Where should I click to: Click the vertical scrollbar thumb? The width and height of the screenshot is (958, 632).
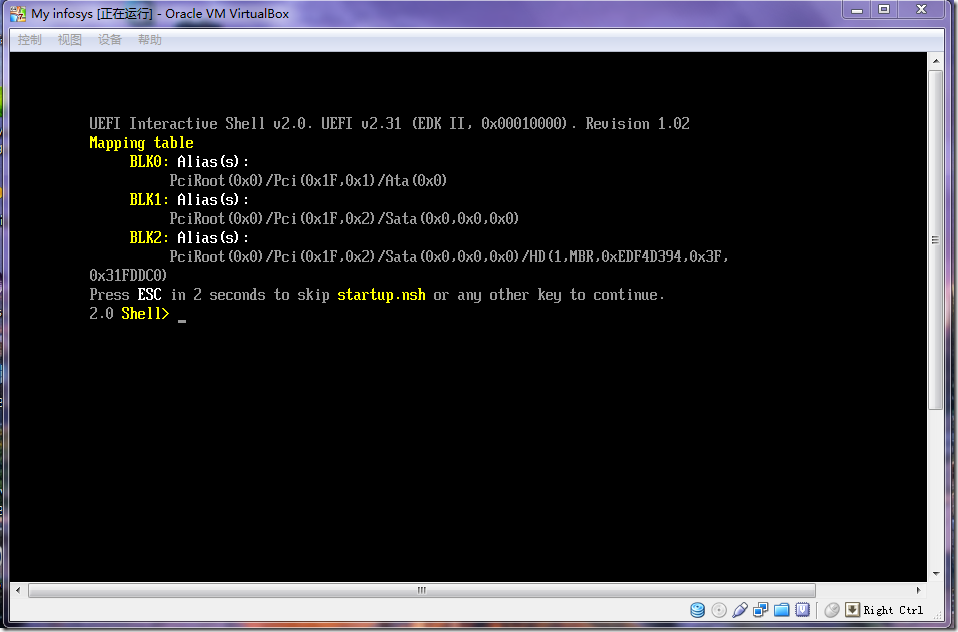point(935,240)
